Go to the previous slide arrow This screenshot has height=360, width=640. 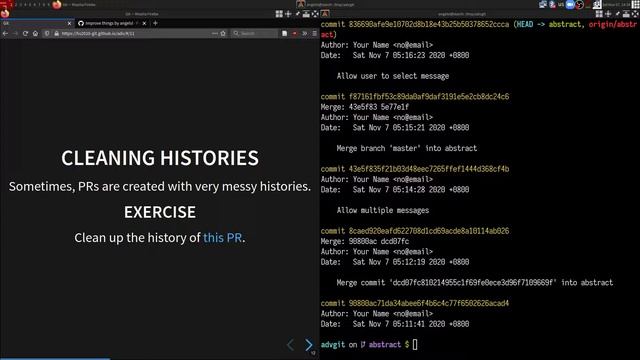(x=290, y=345)
